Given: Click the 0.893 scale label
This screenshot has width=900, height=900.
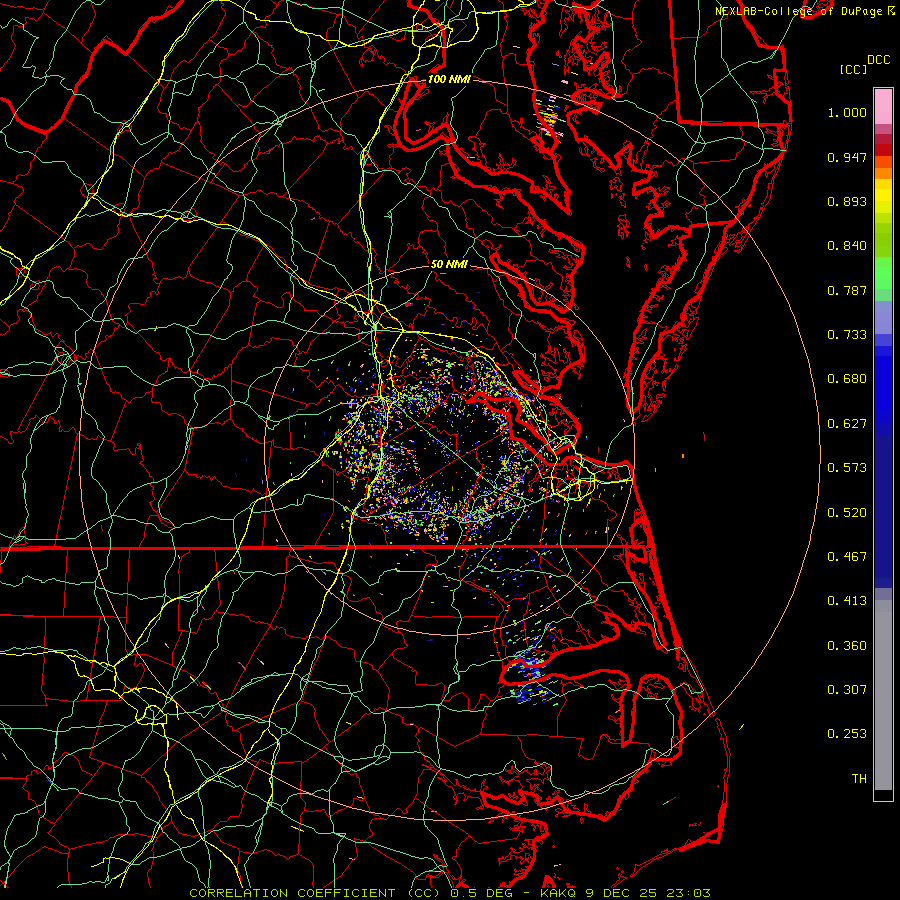Looking at the screenshot, I should pyautogui.click(x=847, y=201).
